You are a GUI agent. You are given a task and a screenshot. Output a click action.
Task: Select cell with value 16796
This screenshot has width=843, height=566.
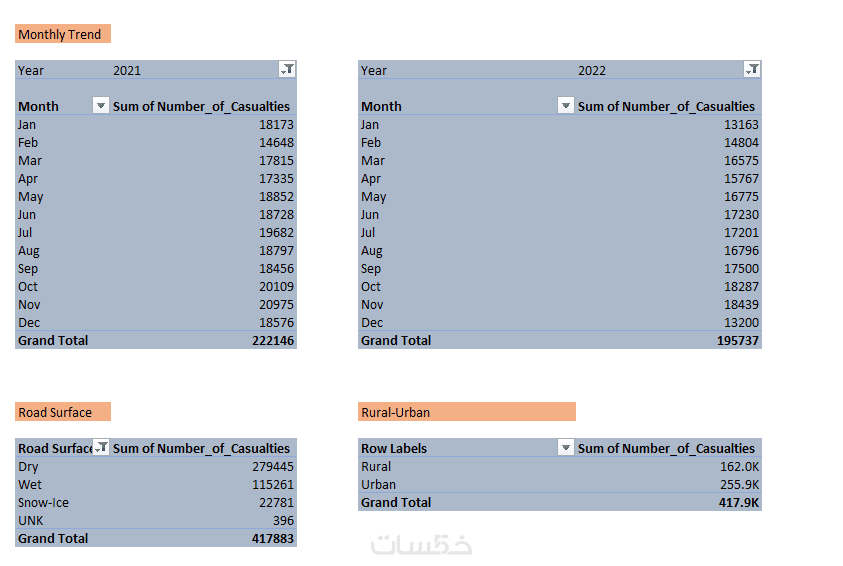[x=741, y=250]
